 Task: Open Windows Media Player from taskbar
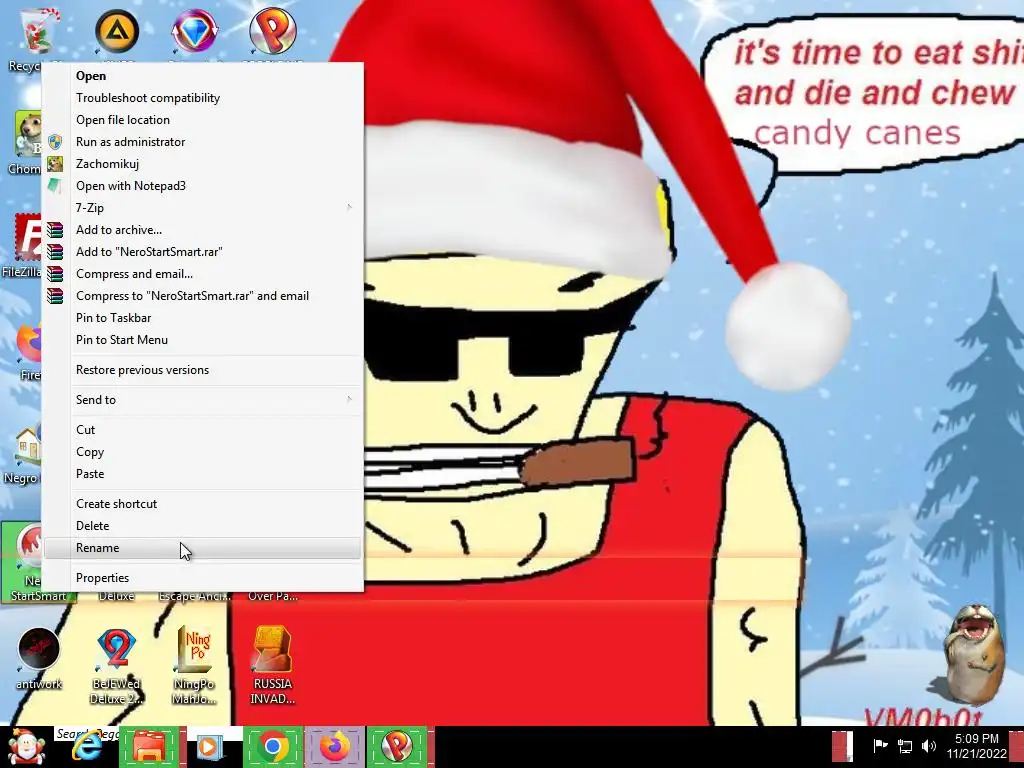tap(209, 746)
